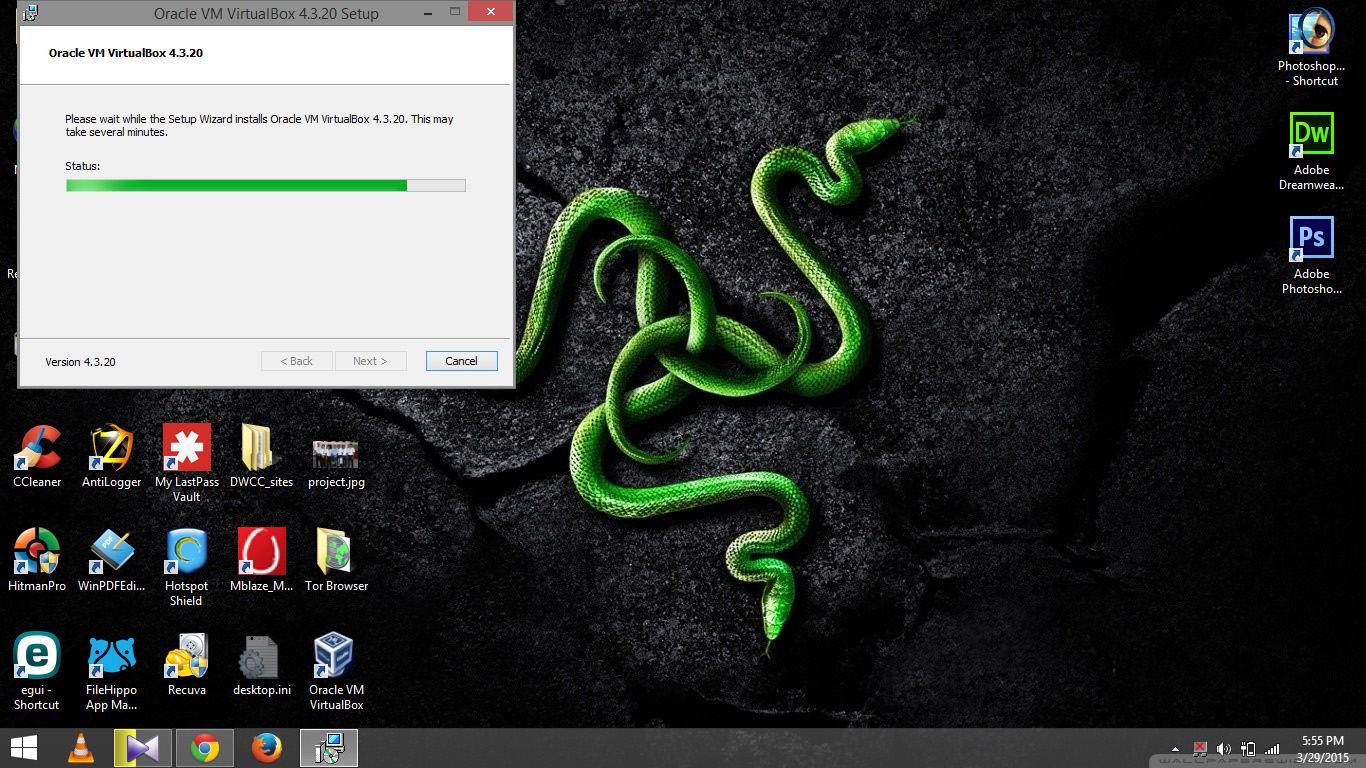Select the HitmanPro desktop icon
This screenshot has height=768, width=1366.
(37, 560)
